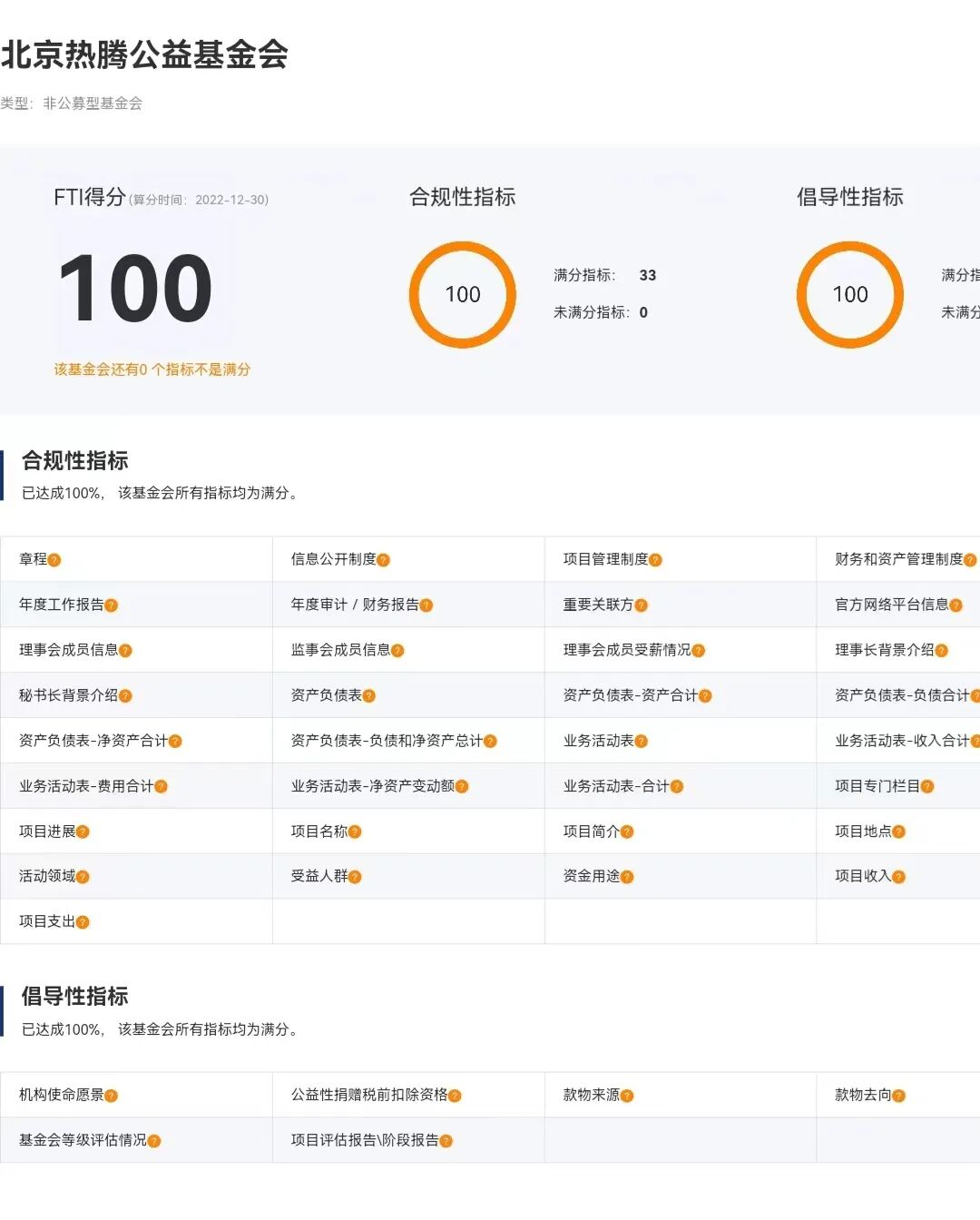Open the help icon next to 章程
Screen dimensions: 980x1220
point(54,560)
